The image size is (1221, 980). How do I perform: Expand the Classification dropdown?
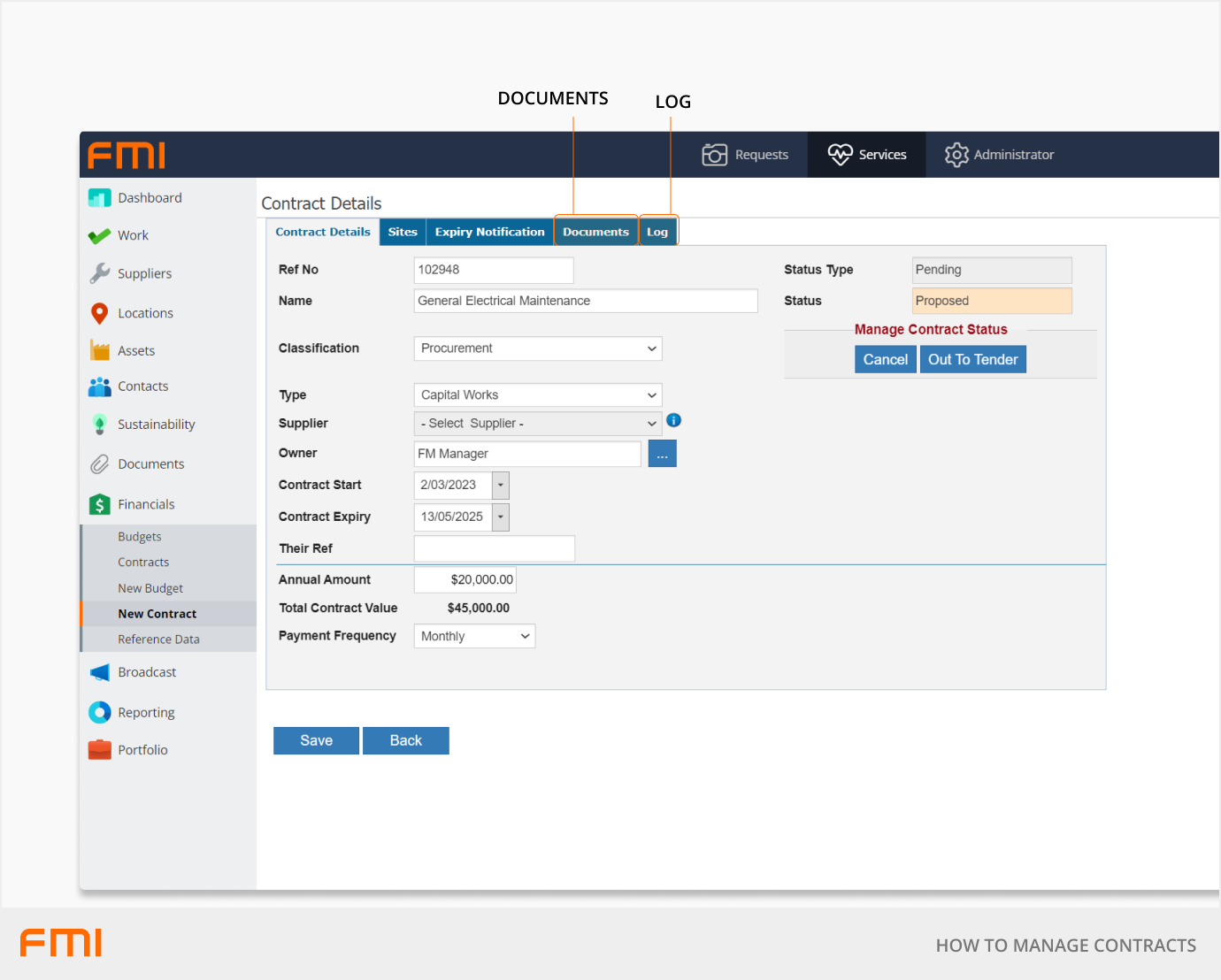click(x=537, y=348)
